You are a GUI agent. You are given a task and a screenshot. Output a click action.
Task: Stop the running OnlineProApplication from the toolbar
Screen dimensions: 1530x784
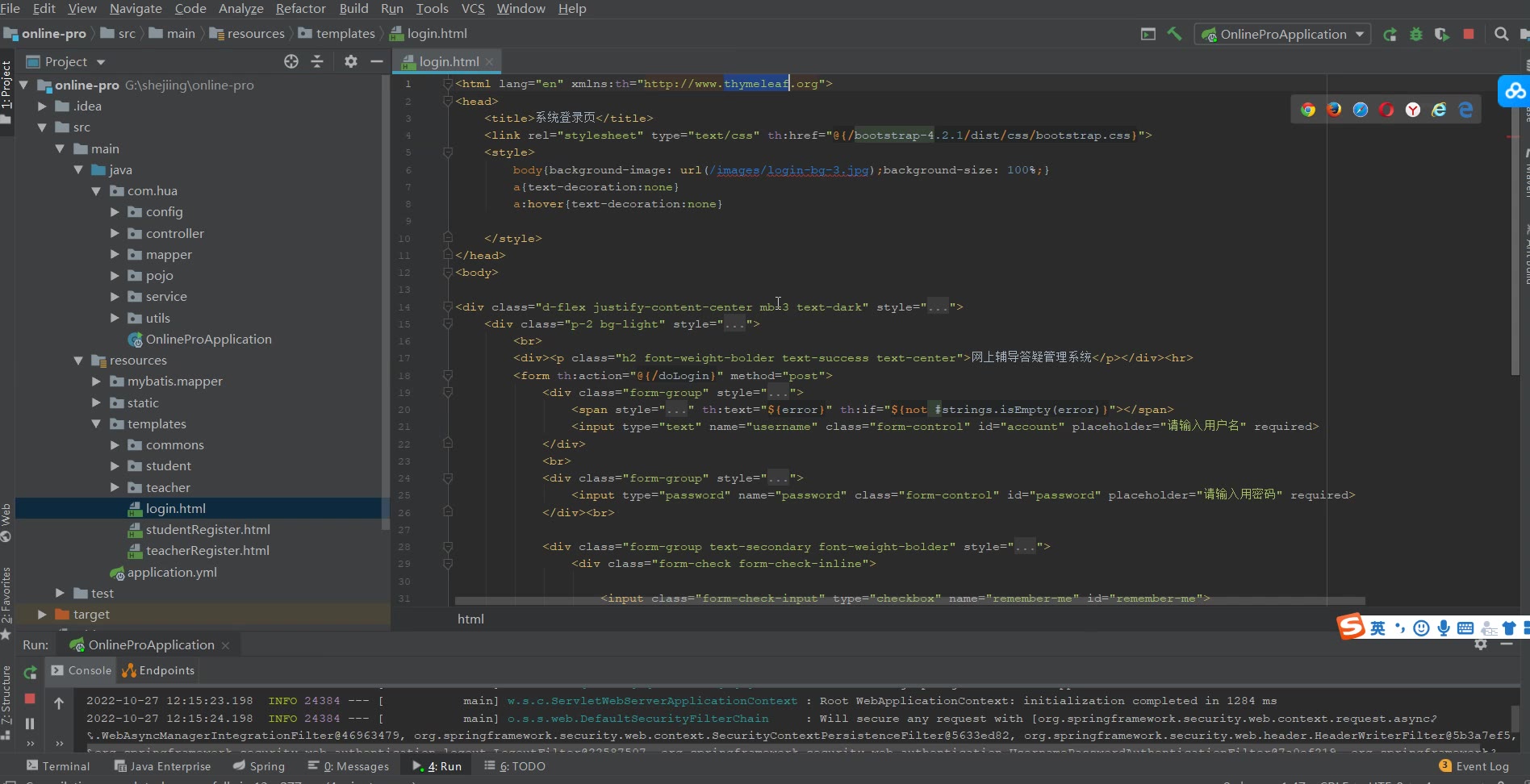pyautogui.click(x=1469, y=34)
